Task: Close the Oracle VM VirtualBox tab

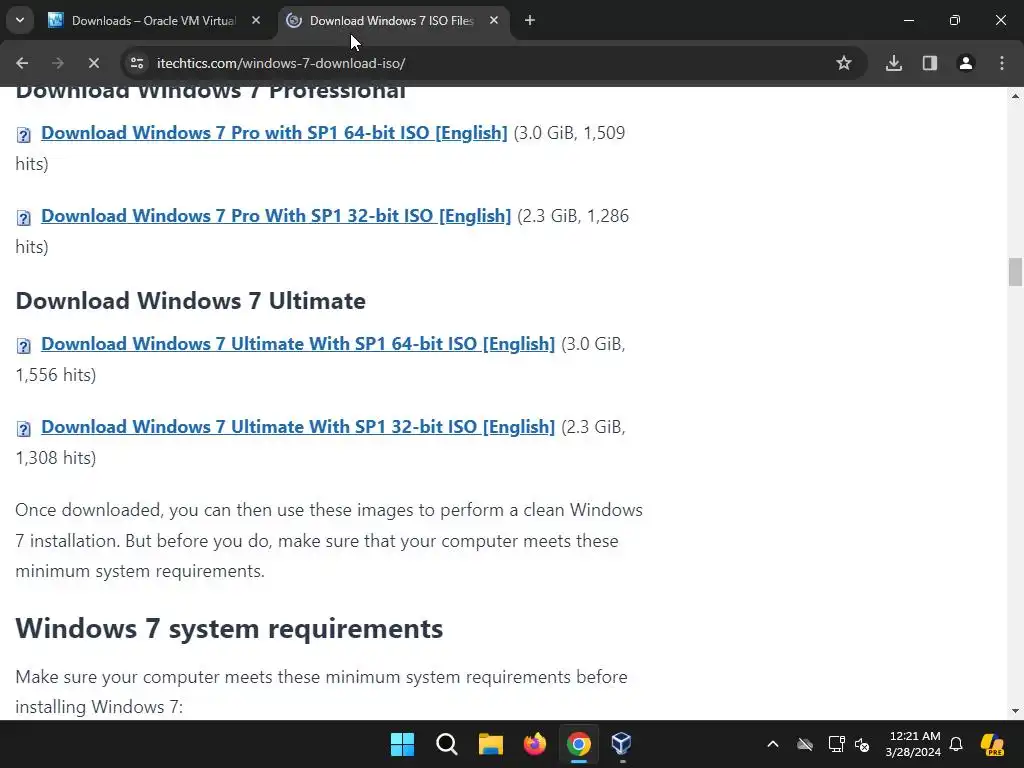Action: point(256,21)
